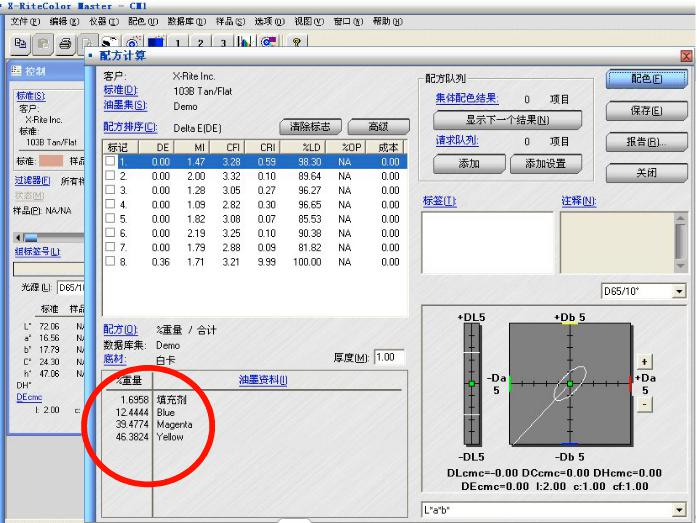The height and width of the screenshot is (523, 697).
Task: Open the D65/10° illuminant dropdown in dialog
Action: (x=679, y=291)
